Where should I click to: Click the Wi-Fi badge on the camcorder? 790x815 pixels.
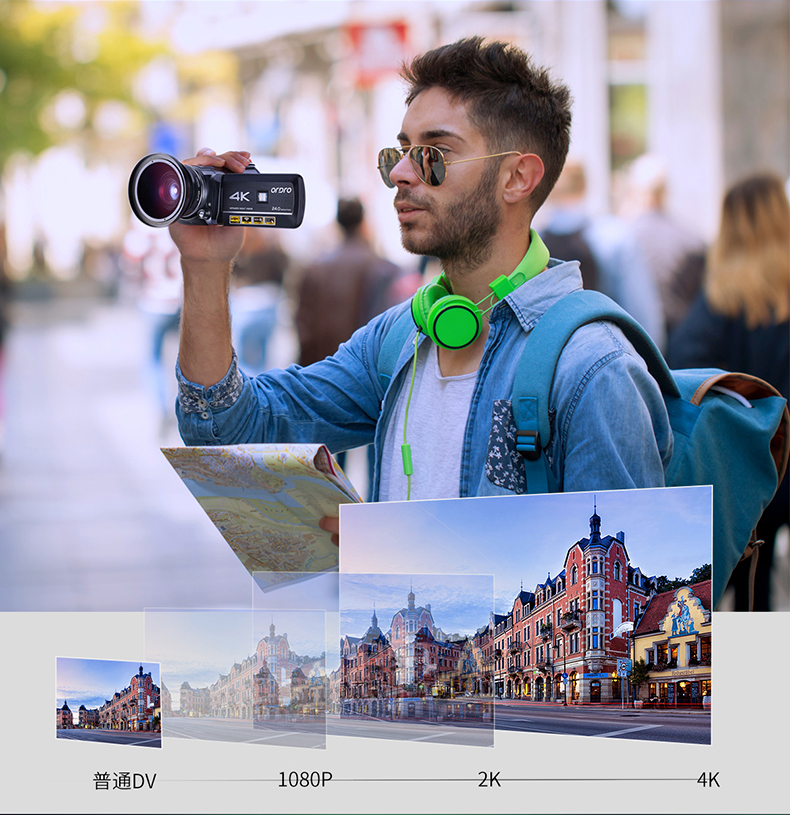point(247,220)
